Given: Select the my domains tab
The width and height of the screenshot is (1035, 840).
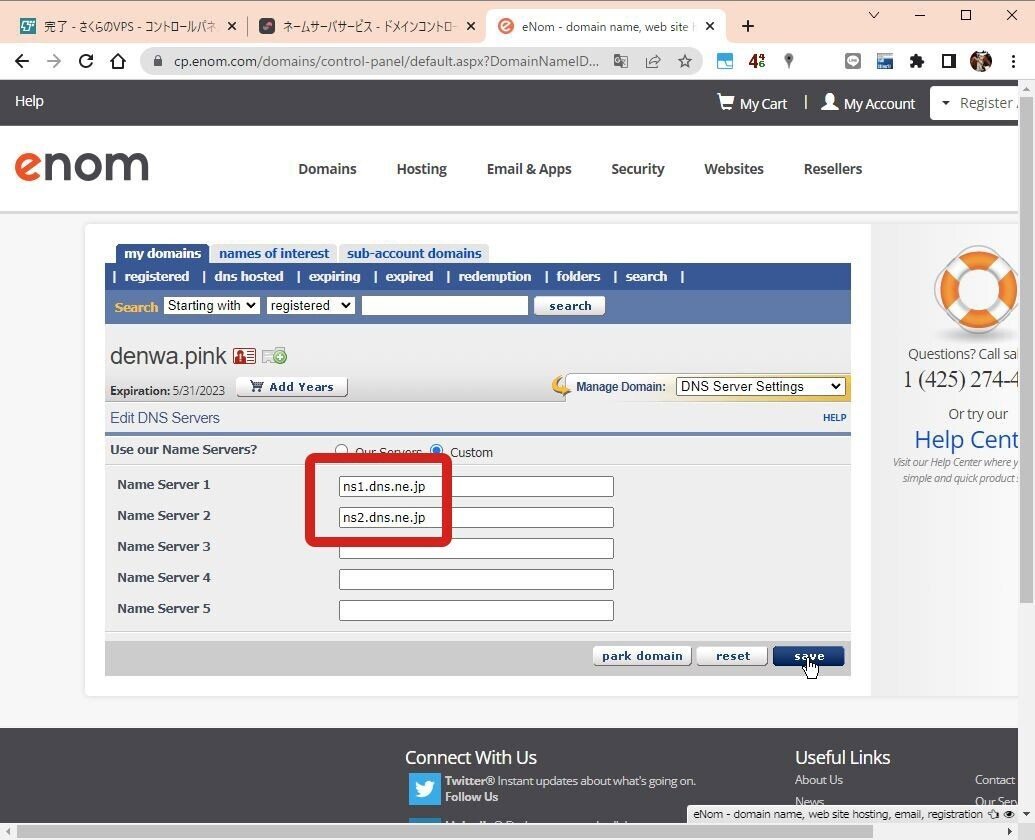Looking at the screenshot, I should pyautogui.click(x=162, y=253).
